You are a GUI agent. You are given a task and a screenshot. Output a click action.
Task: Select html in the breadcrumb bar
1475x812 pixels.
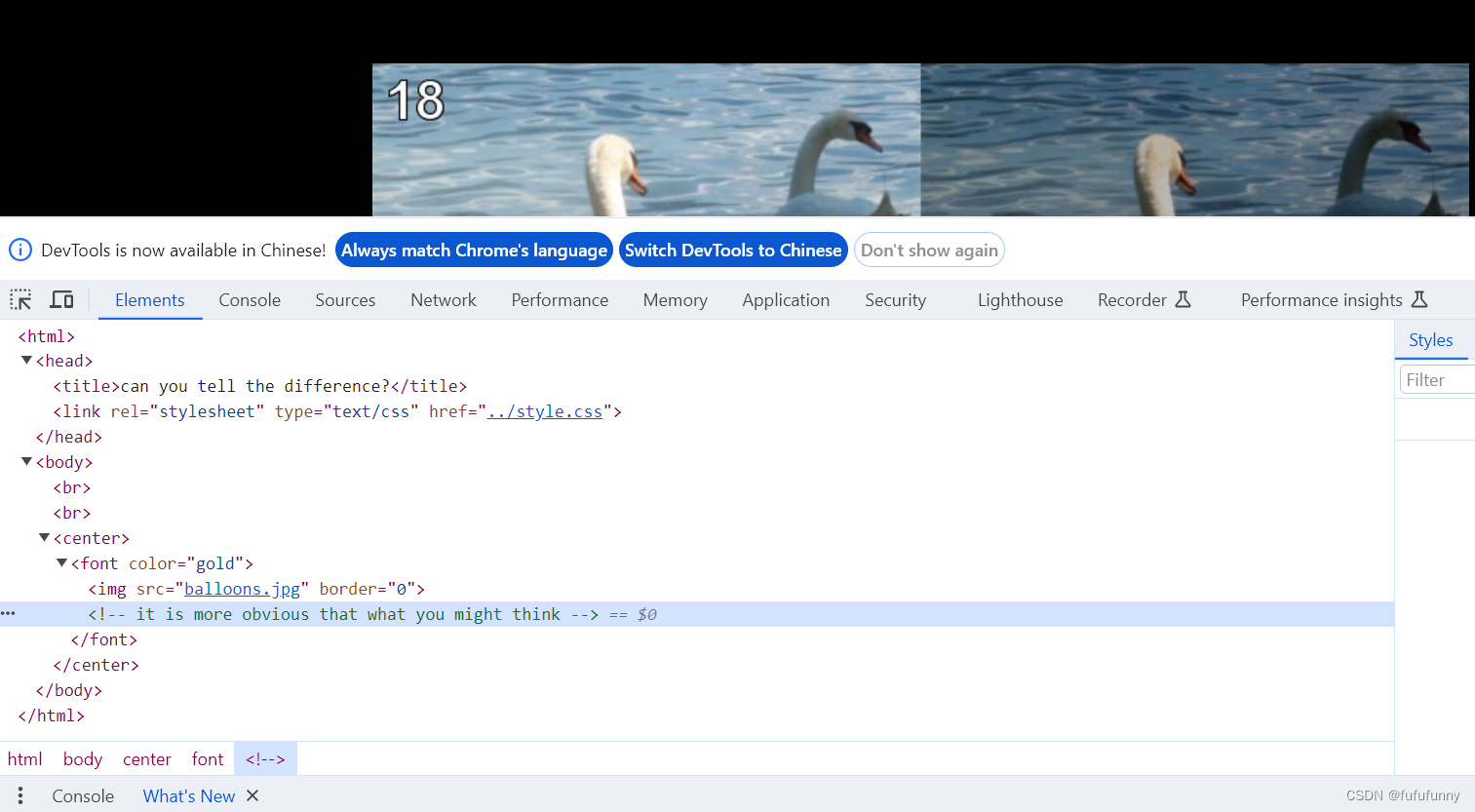[x=25, y=758]
